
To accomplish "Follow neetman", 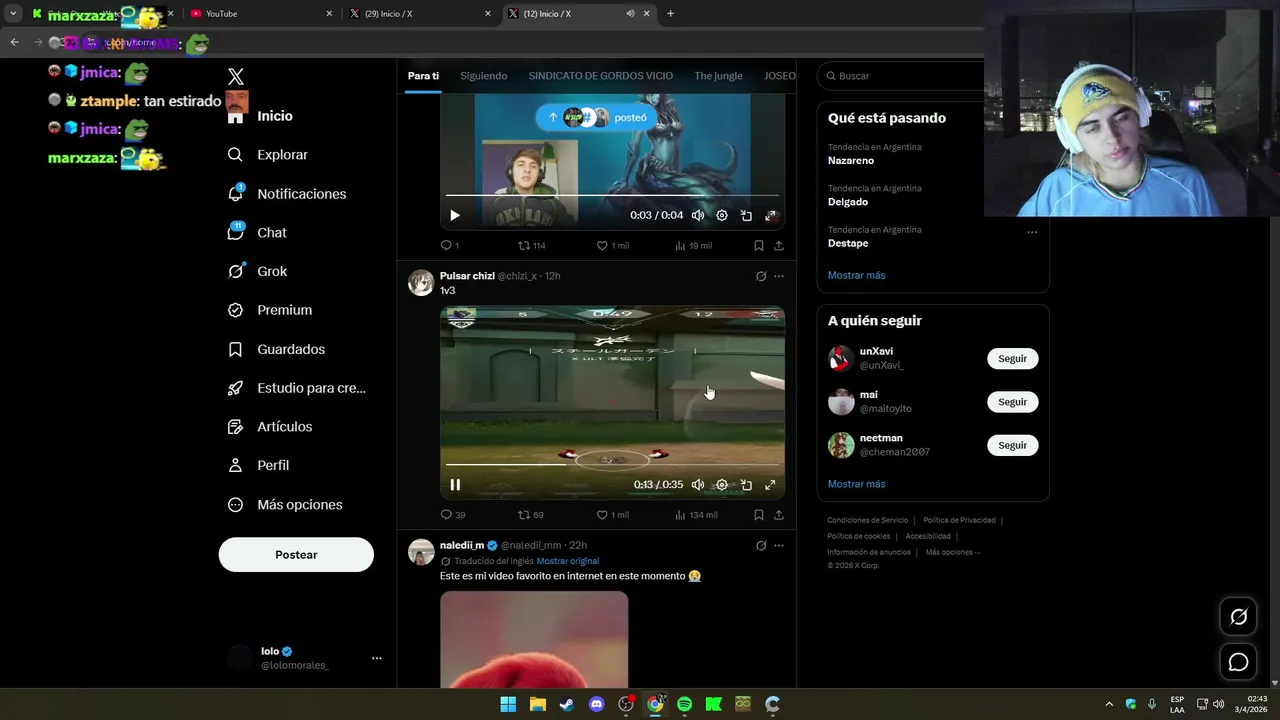I will pos(1013,445).
